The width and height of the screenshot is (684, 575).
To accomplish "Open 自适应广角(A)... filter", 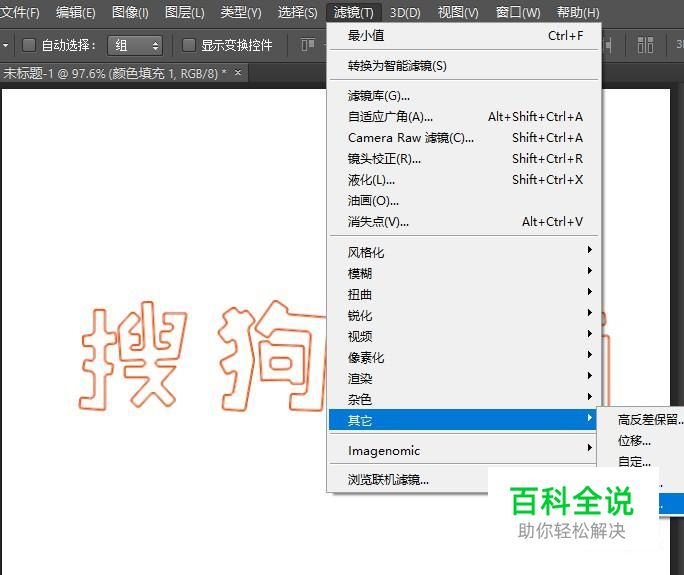I will tap(464, 116).
